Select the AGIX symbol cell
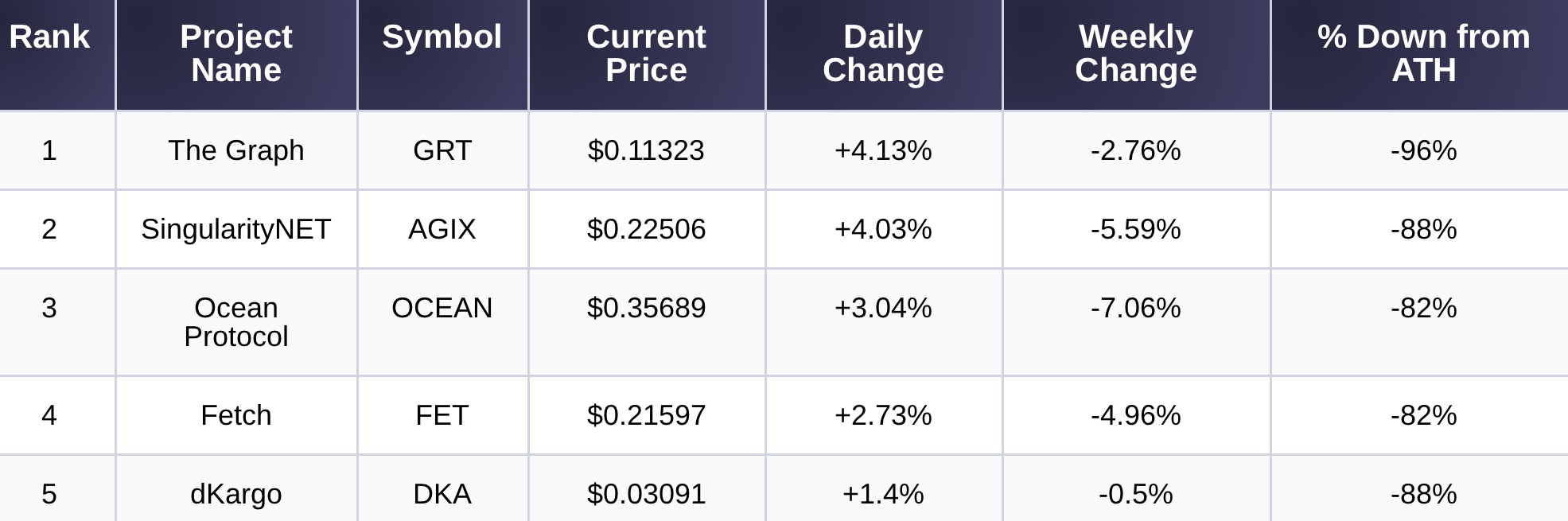Image resolution: width=1568 pixels, height=521 pixels. pyautogui.click(x=442, y=229)
